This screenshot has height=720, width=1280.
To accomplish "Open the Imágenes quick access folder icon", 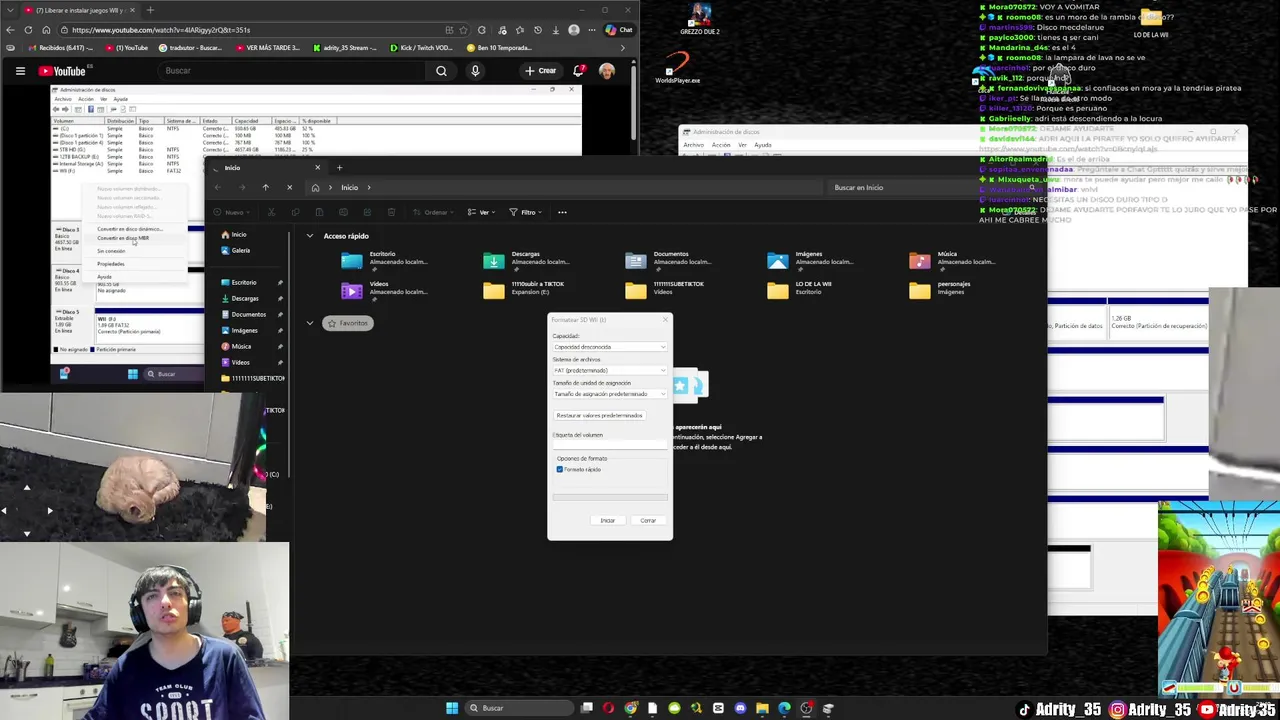I will tap(778, 260).
